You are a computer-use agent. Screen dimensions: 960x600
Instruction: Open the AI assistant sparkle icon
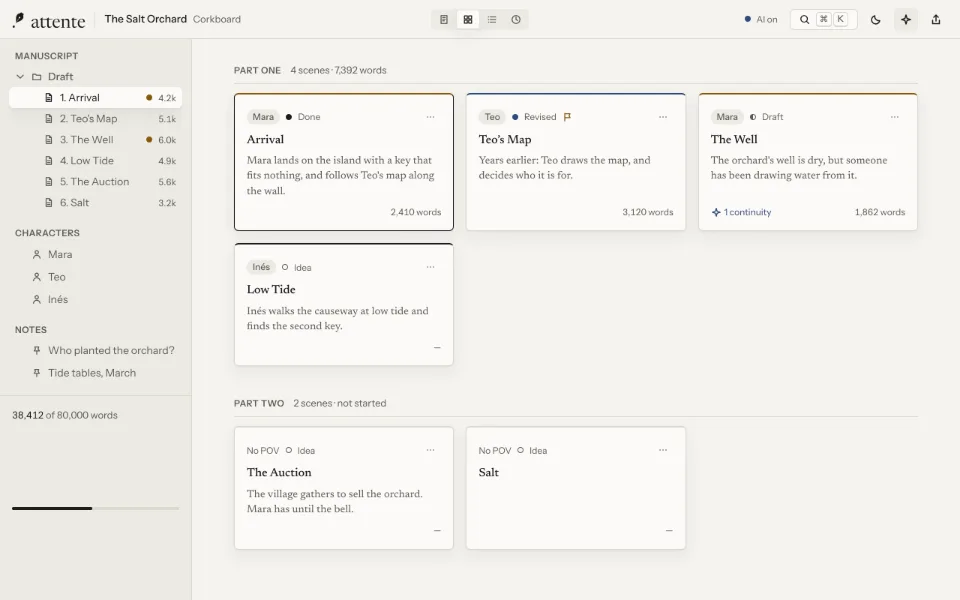(906, 20)
